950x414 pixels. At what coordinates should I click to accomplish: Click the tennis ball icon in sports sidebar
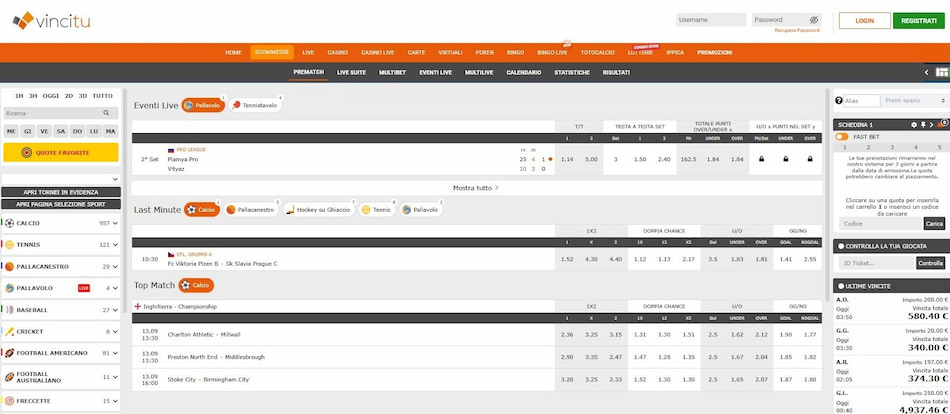9,244
